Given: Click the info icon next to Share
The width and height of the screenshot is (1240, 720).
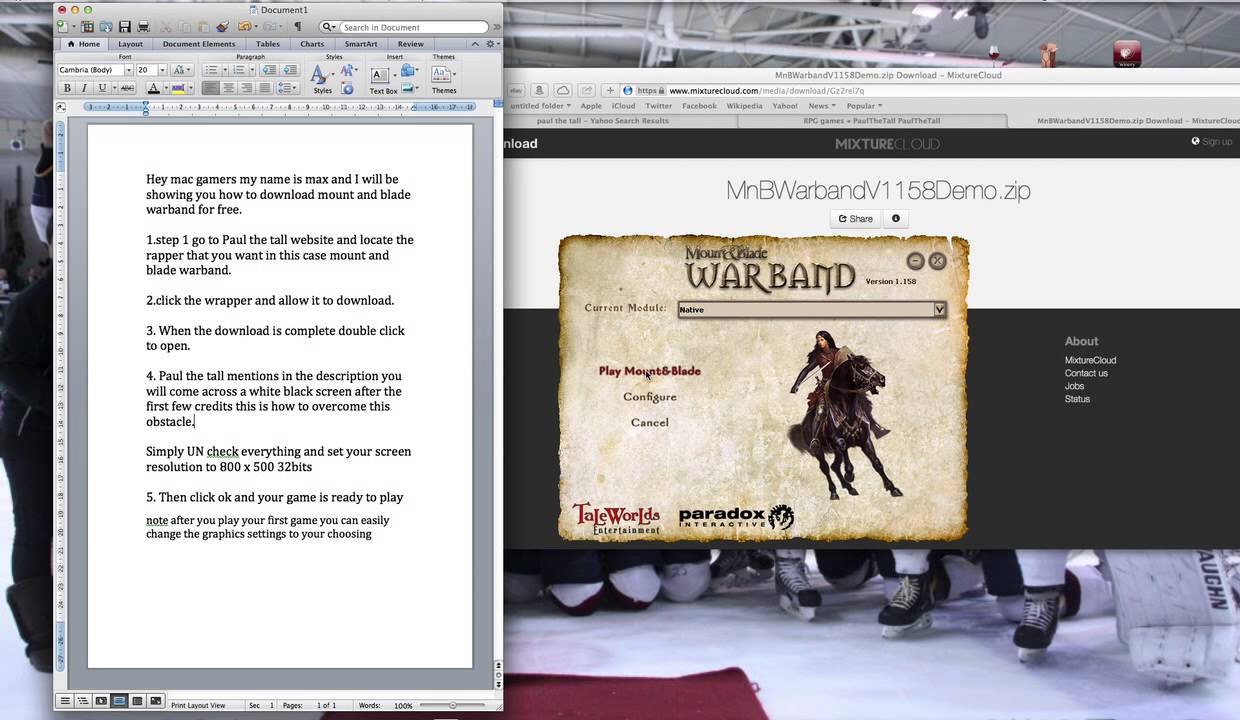Looking at the screenshot, I should click(896, 219).
